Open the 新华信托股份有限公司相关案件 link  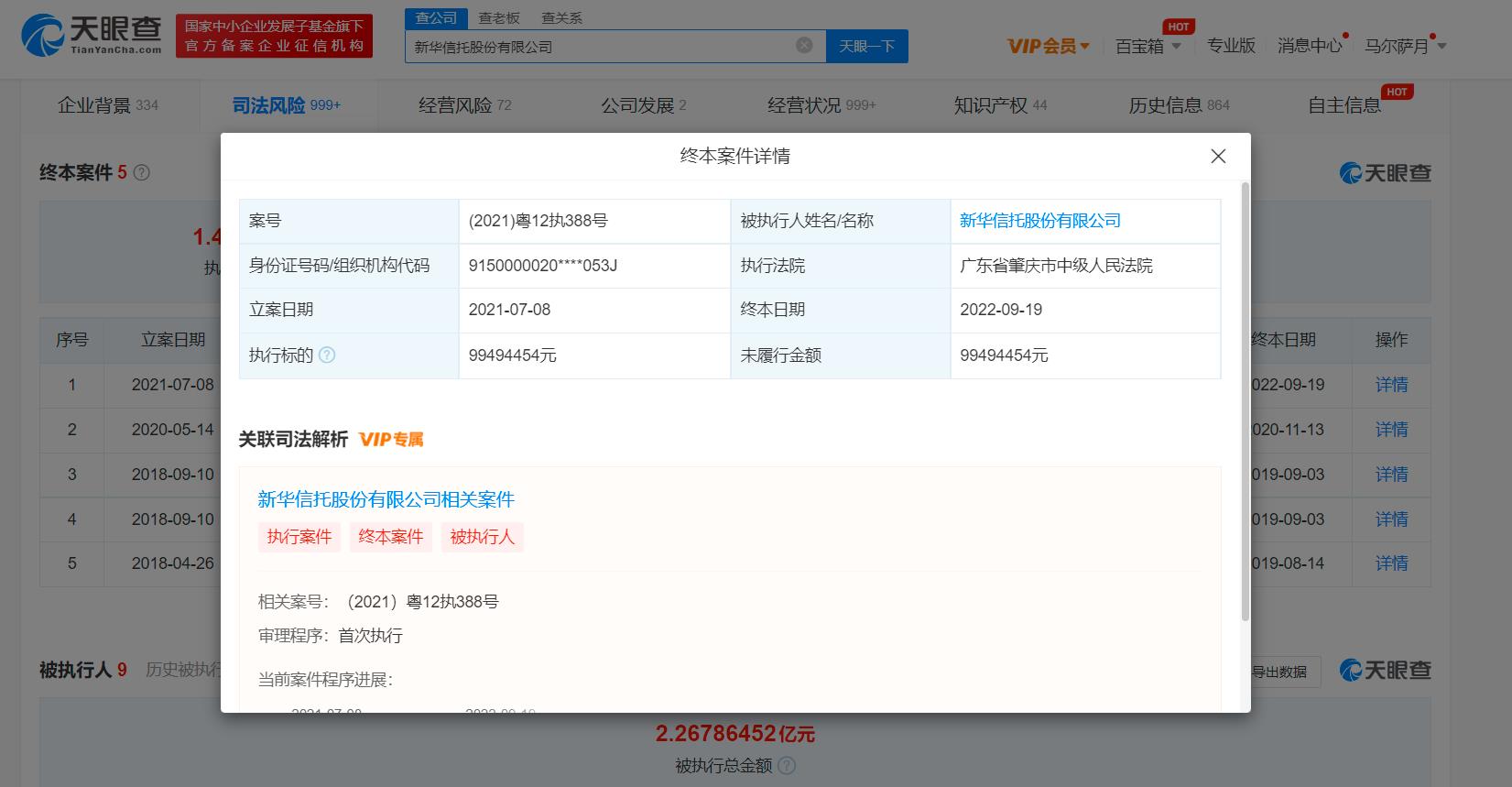click(x=386, y=499)
